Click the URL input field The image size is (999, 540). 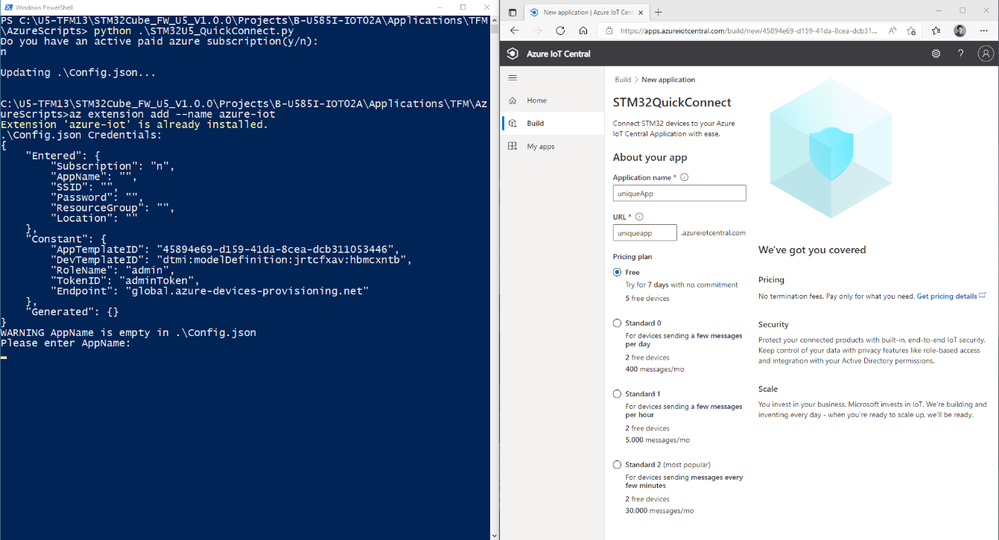(645, 233)
